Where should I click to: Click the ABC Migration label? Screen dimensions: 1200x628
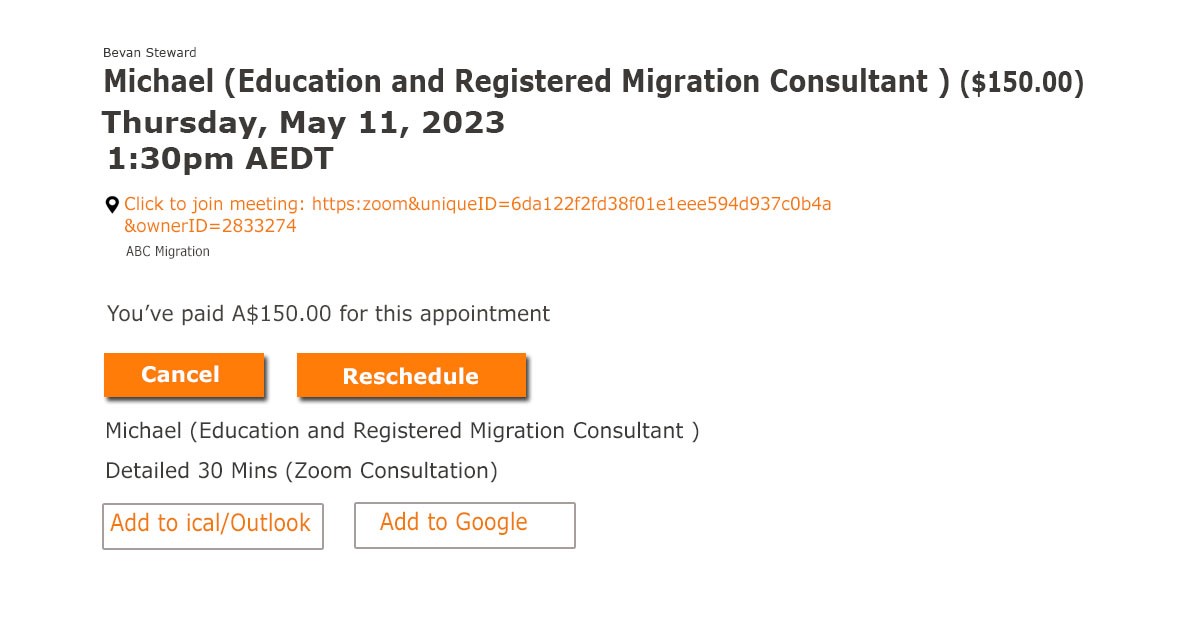[168, 252]
